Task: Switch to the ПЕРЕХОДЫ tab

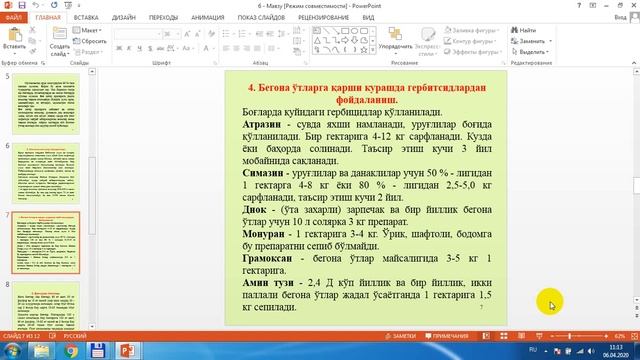Action: coord(163,18)
